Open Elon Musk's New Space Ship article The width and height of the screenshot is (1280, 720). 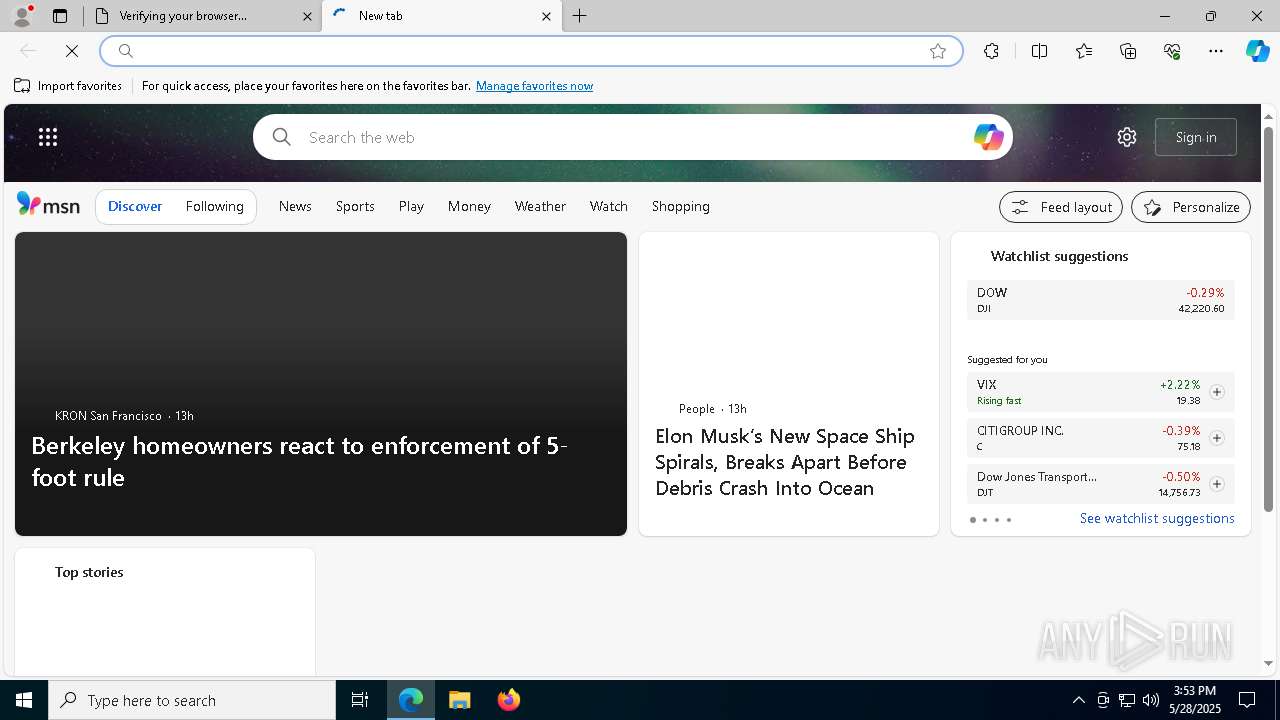(785, 462)
